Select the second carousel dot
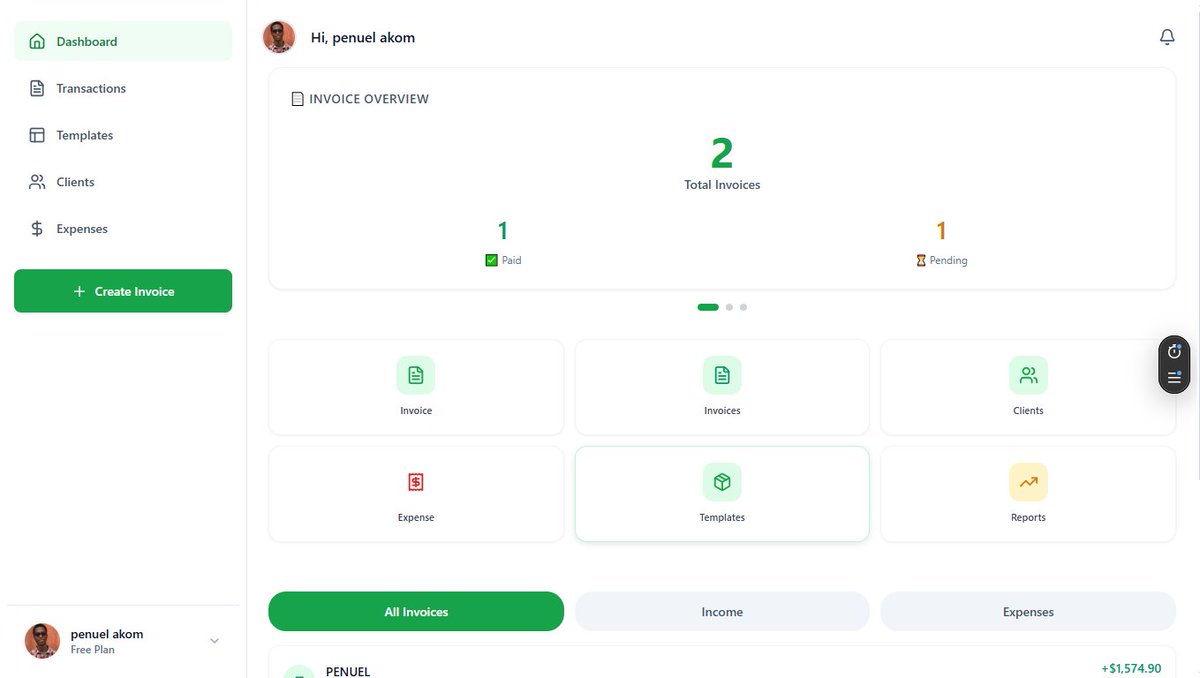The width and height of the screenshot is (1200, 678). (x=730, y=307)
